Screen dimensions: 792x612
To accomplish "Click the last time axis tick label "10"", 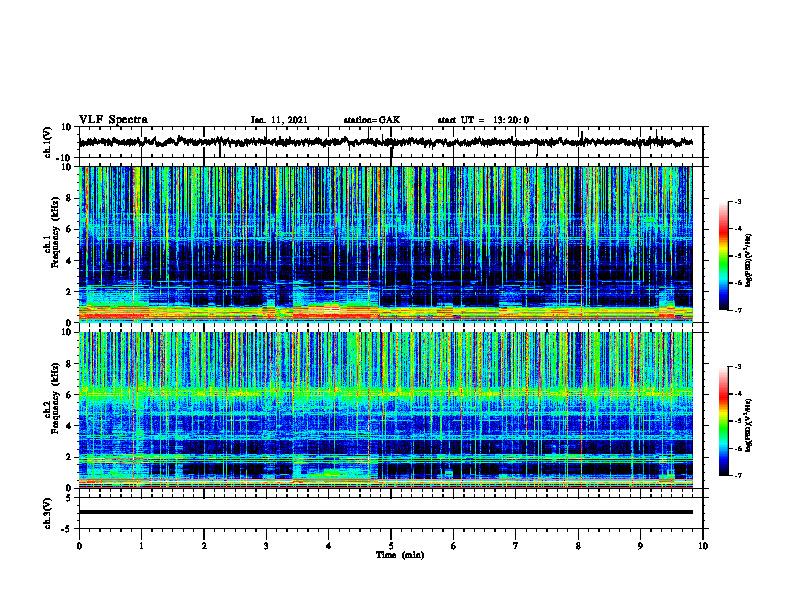I will tap(703, 546).
